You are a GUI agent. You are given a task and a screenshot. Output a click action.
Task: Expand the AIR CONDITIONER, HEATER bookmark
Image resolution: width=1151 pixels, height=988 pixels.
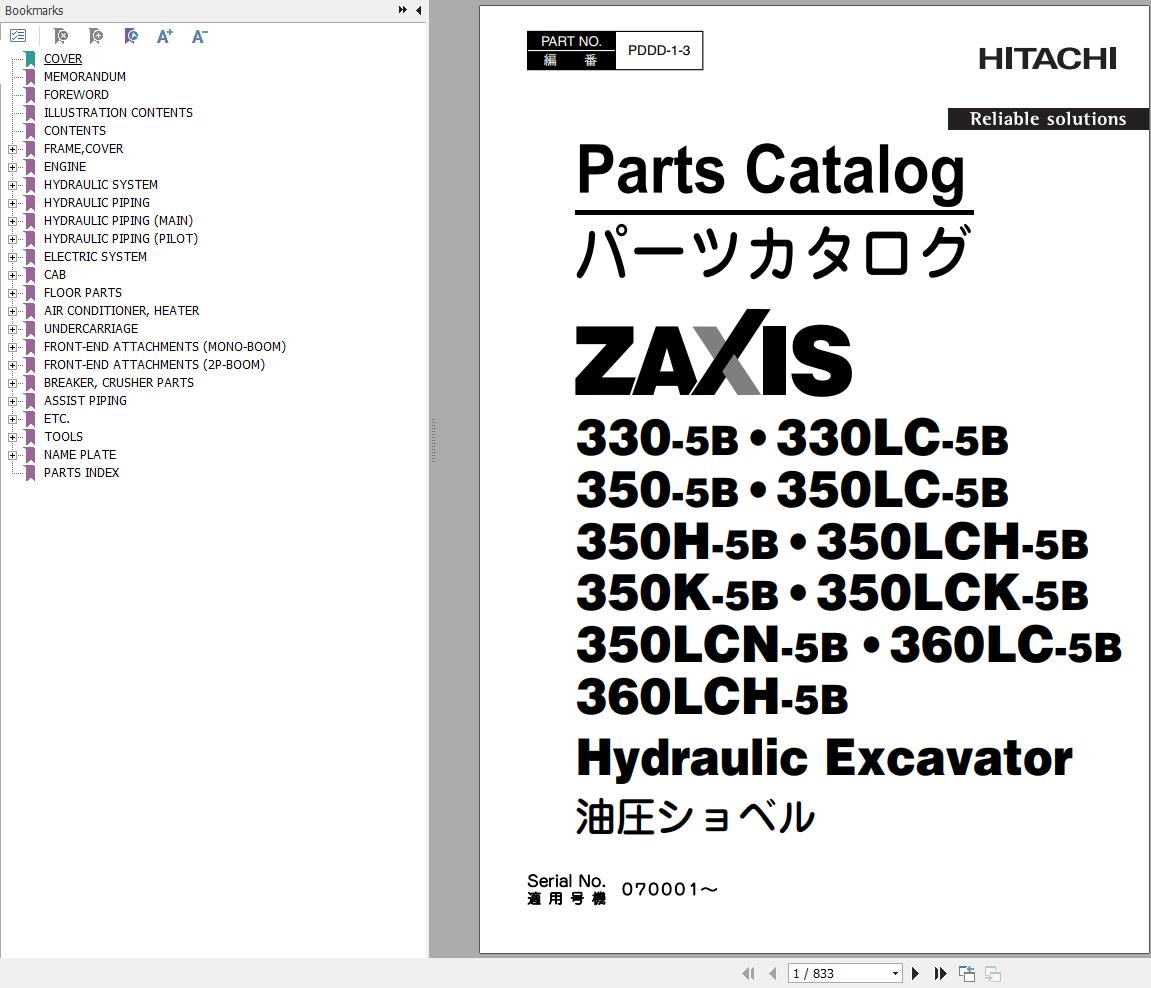pos(12,311)
